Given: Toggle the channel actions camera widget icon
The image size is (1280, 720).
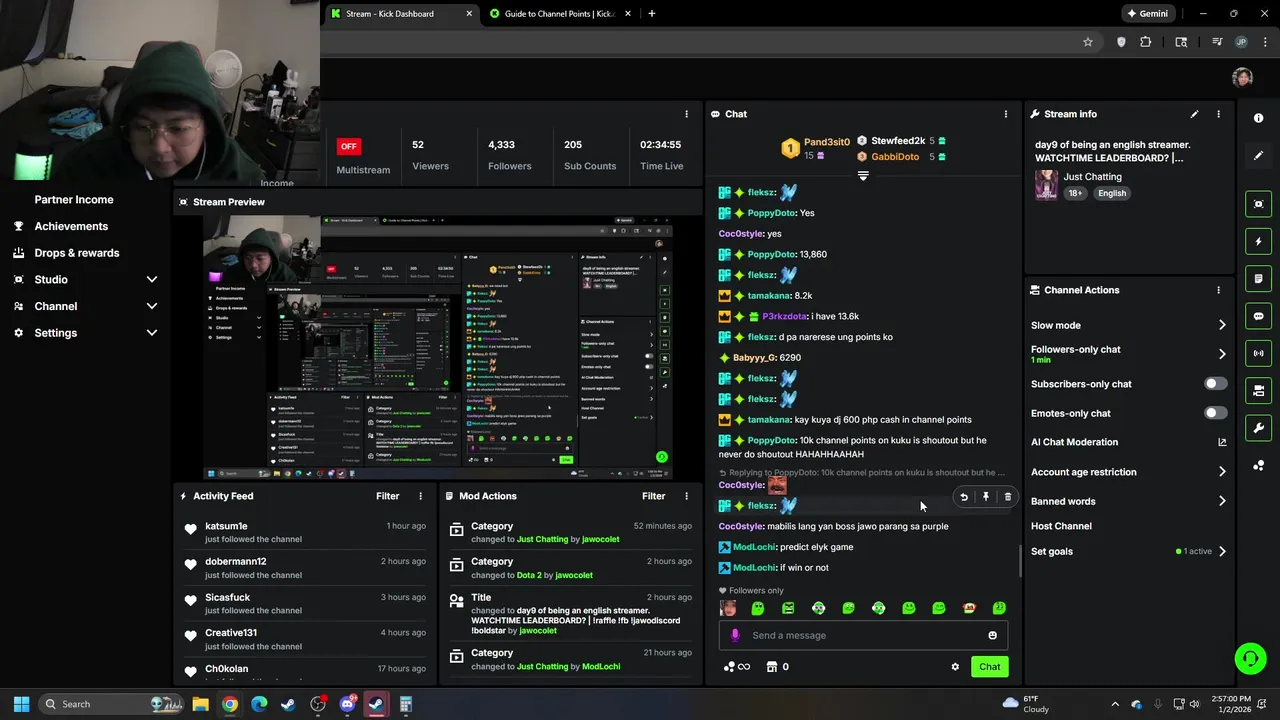Looking at the screenshot, I should click(x=1258, y=390).
